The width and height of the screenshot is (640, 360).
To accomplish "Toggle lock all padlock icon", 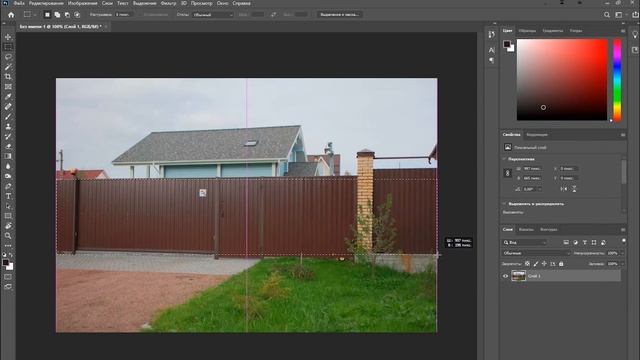I will pyautogui.click(x=561, y=264).
